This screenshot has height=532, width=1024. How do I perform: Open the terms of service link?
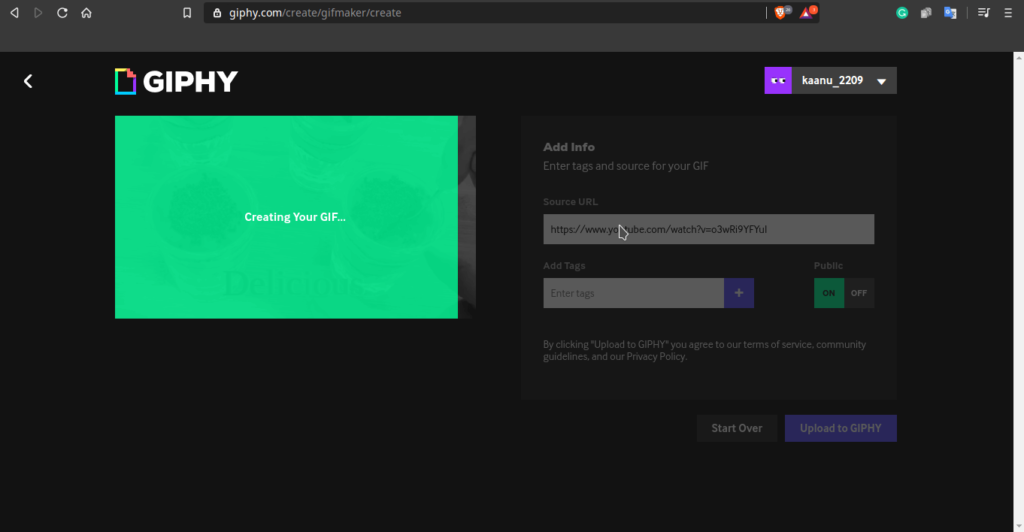click(778, 344)
